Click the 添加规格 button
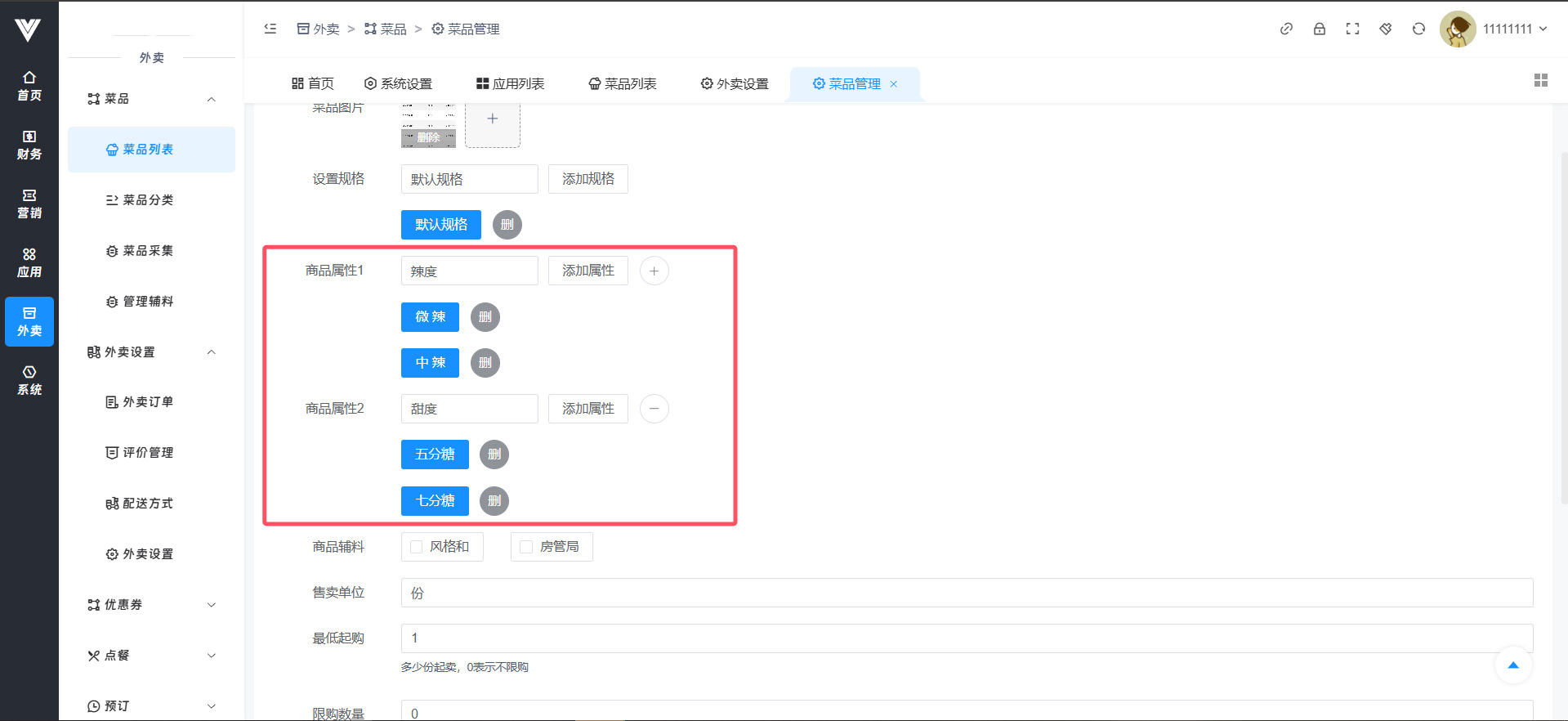 (587, 179)
